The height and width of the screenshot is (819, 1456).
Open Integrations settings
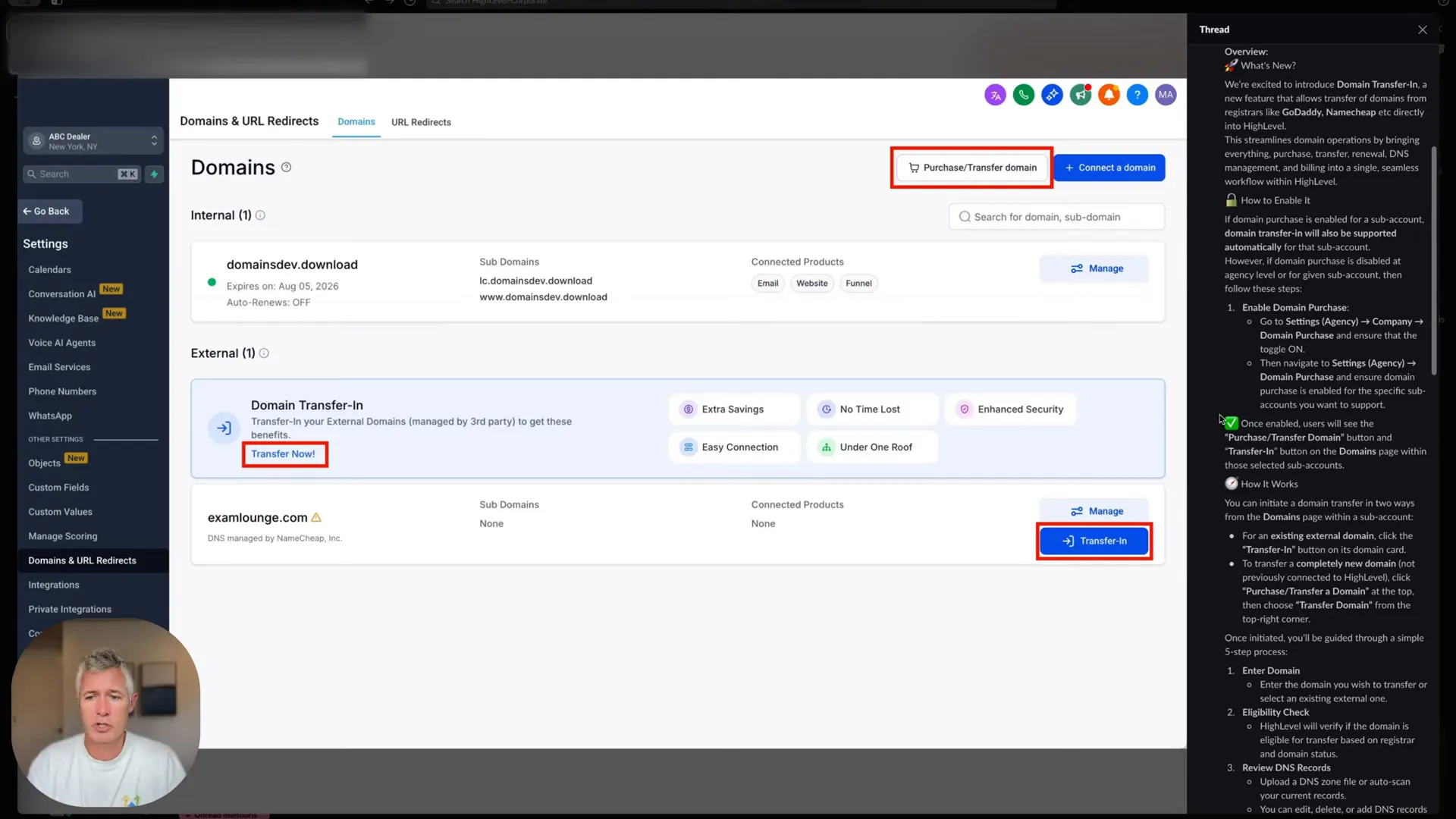[54, 585]
